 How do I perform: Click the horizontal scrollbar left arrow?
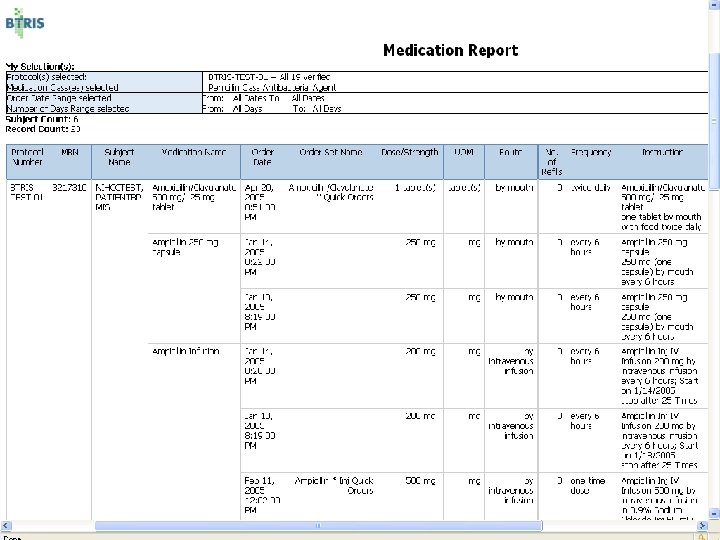pyautogui.click(x=6, y=526)
